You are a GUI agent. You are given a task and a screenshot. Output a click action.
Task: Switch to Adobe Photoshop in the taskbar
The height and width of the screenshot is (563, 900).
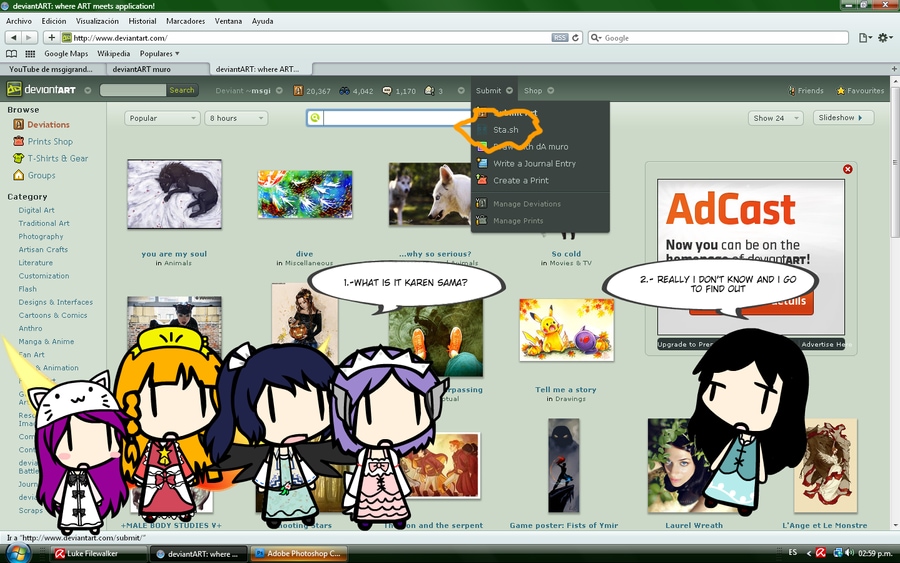click(x=298, y=554)
